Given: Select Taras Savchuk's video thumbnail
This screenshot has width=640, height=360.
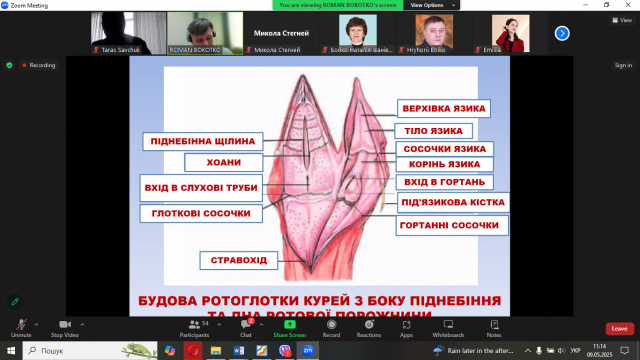Looking at the screenshot, I should [129, 33].
